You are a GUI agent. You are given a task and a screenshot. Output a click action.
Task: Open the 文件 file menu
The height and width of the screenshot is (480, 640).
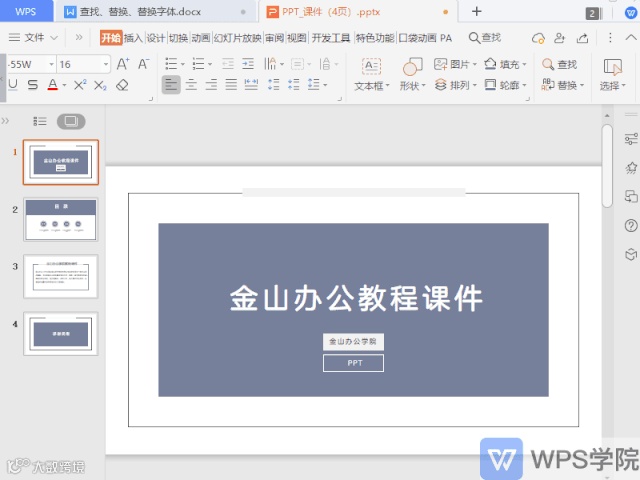[33, 38]
